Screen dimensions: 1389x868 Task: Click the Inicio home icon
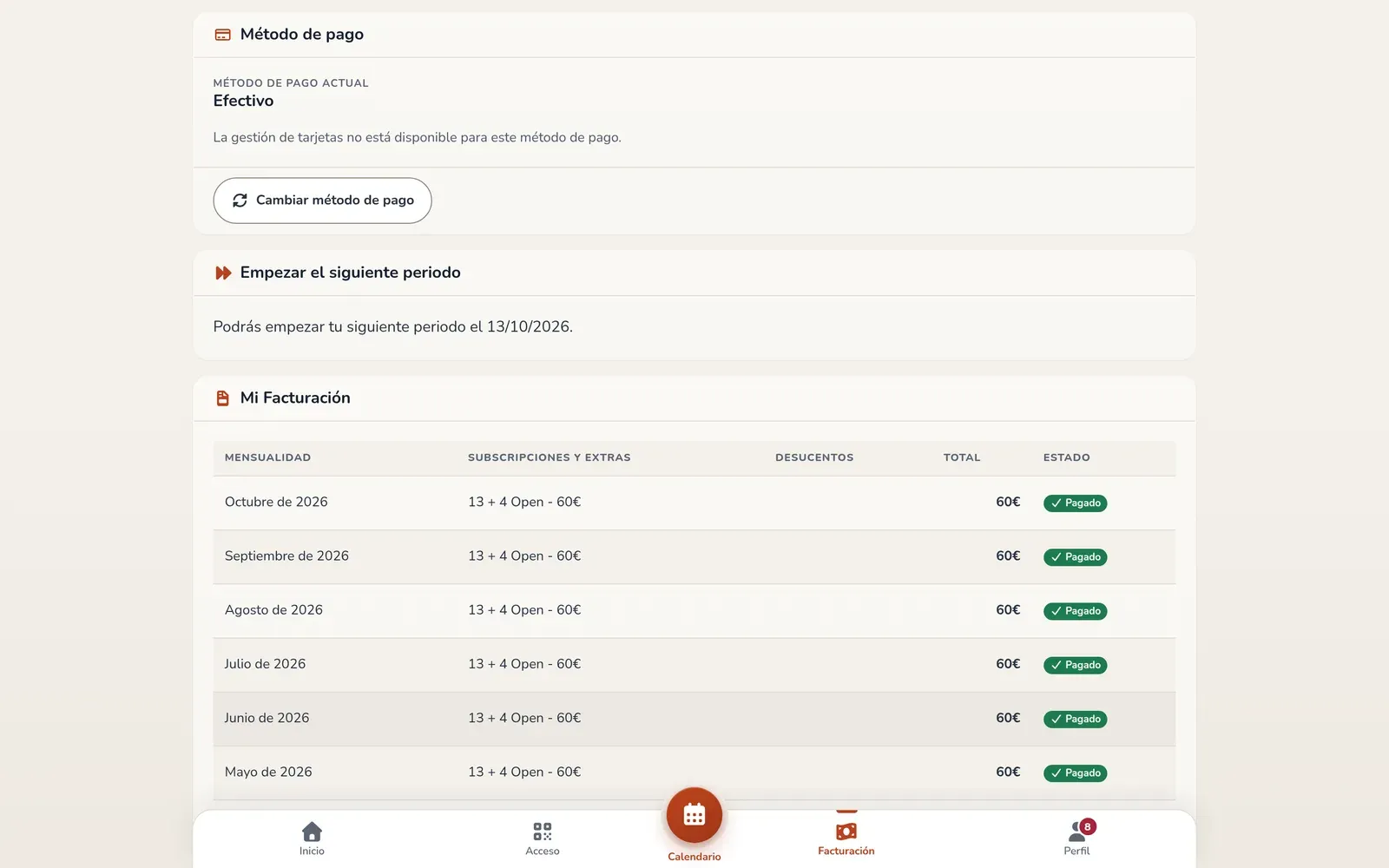coord(312,832)
